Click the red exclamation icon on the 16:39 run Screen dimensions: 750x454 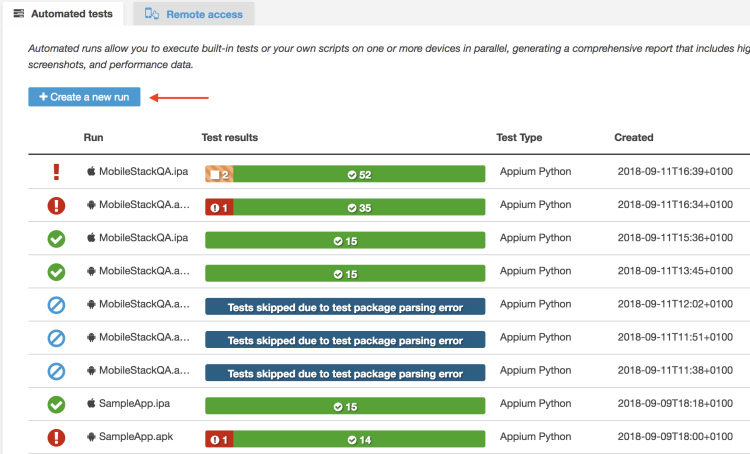click(57, 172)
